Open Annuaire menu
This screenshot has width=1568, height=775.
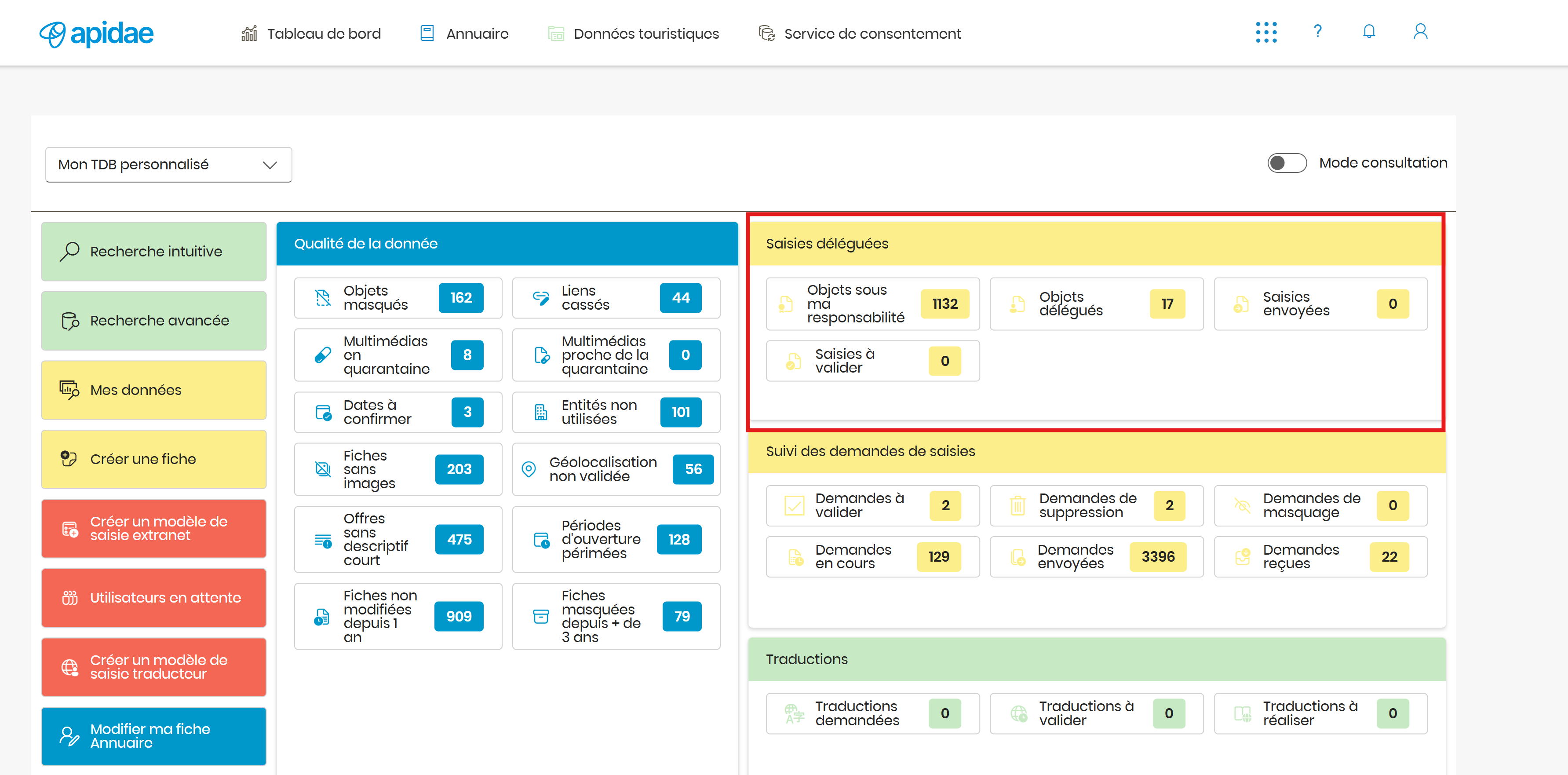464,33
